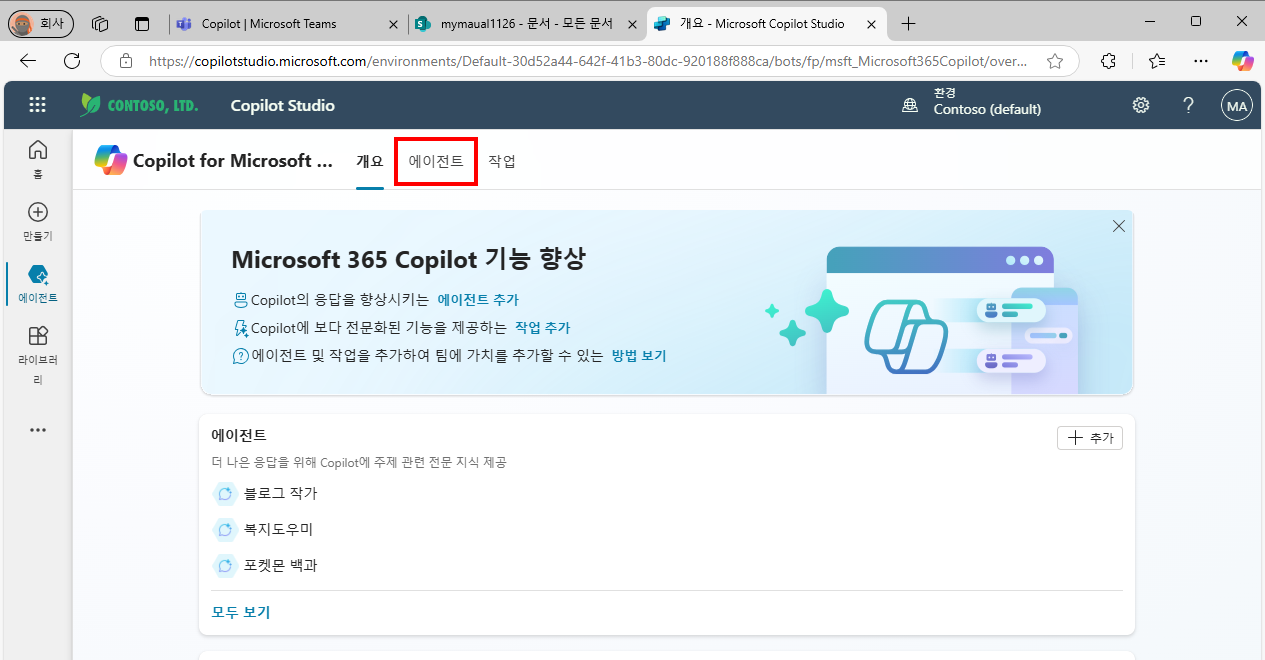Open the MA account avatar

[x=1237, y=105]
